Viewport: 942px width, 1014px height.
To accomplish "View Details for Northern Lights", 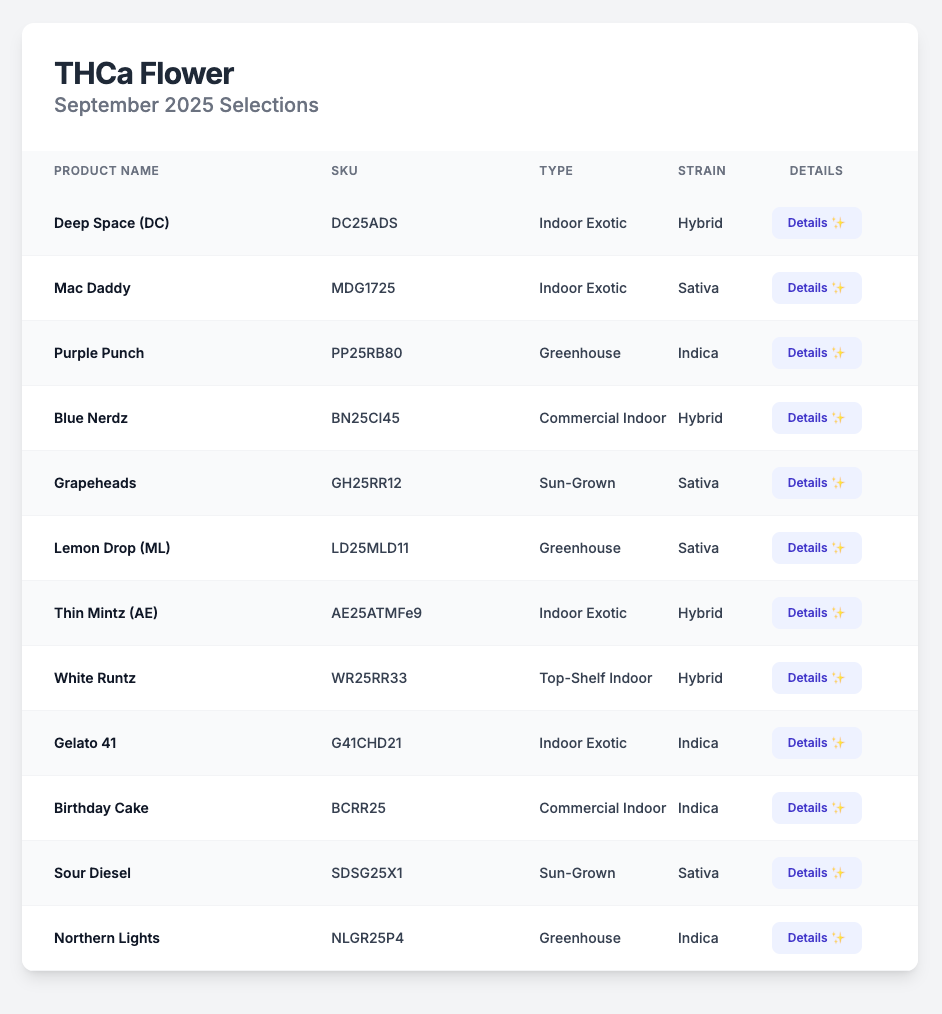I will [816, 938].
